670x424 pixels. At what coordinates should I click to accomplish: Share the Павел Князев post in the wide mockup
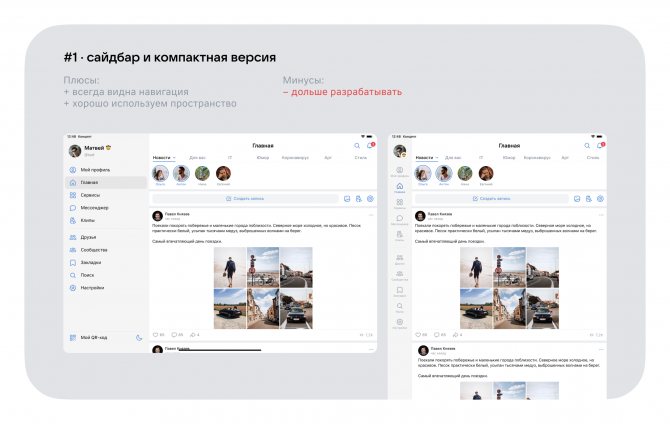194,335
